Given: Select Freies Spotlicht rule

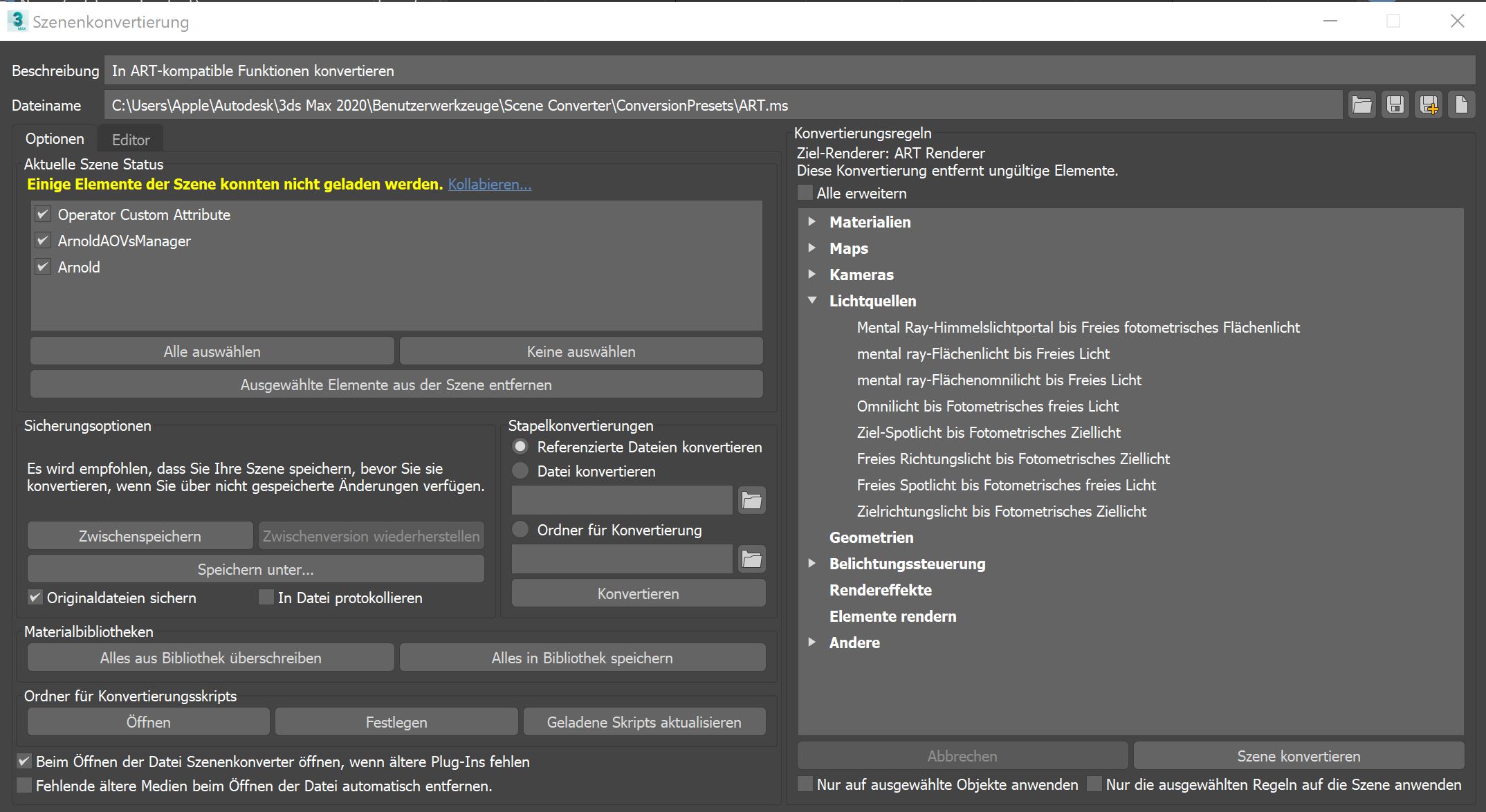Looking at the screenshot, I should [x=1007, y=485].
